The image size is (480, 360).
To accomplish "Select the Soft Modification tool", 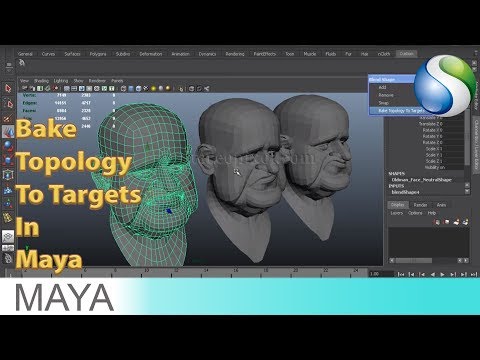I will coord(8,189).
